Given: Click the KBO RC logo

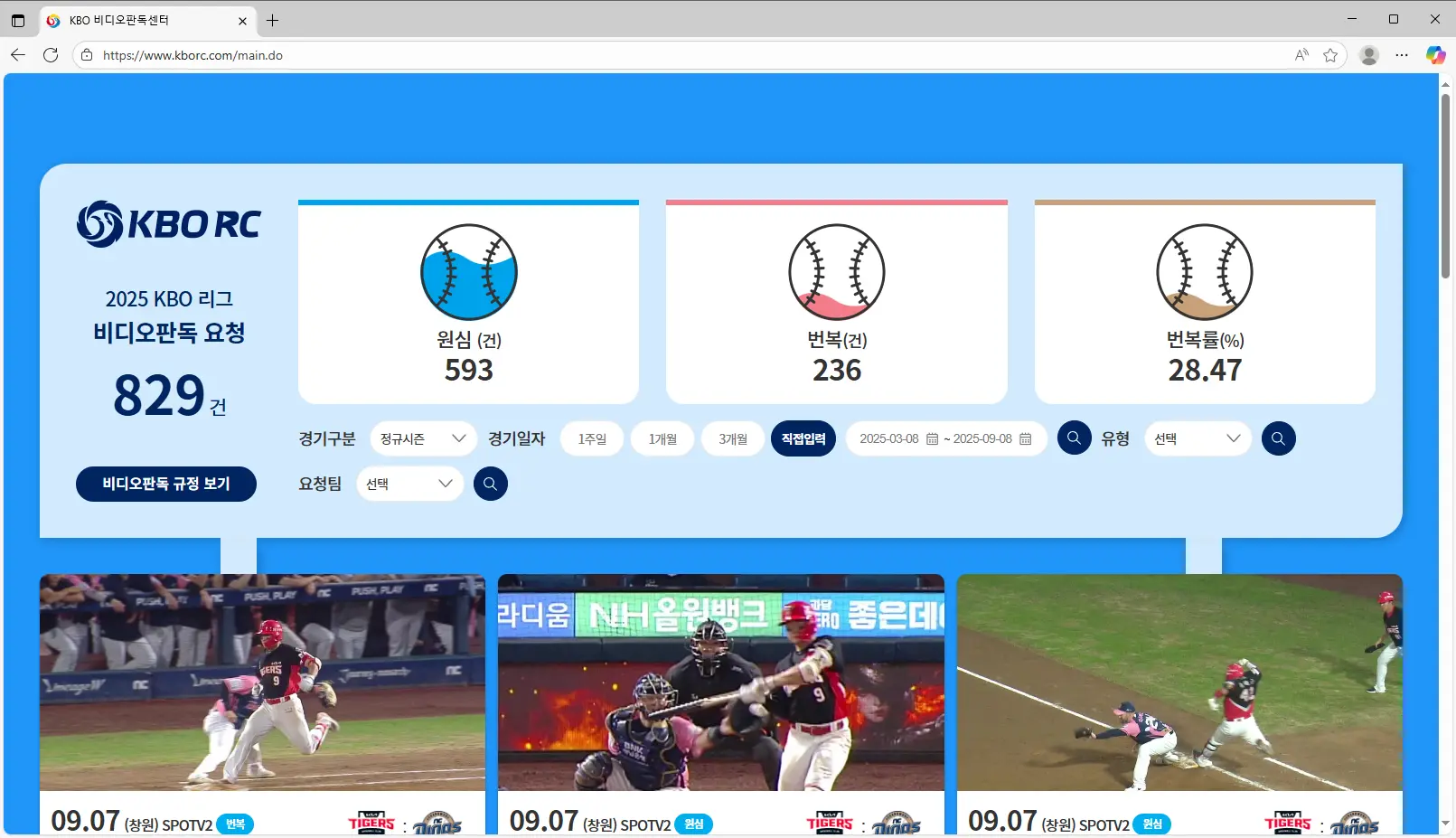Looking at the screenshot, I should [168, 224].
